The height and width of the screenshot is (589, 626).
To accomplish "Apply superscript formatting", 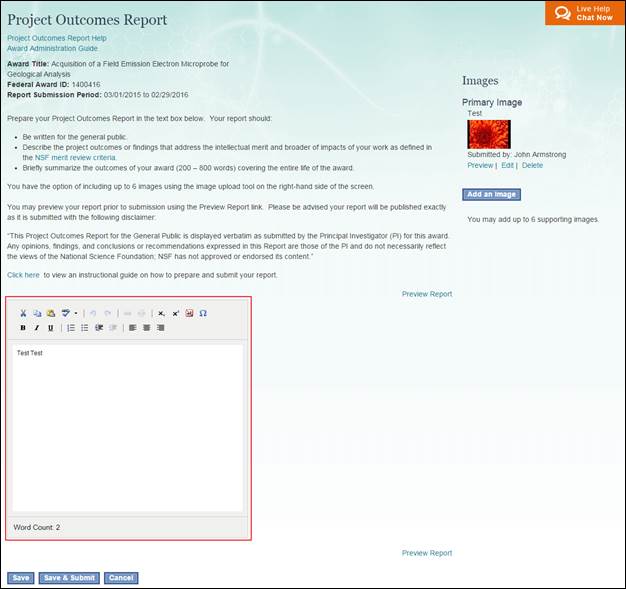I will pos(176,313).
